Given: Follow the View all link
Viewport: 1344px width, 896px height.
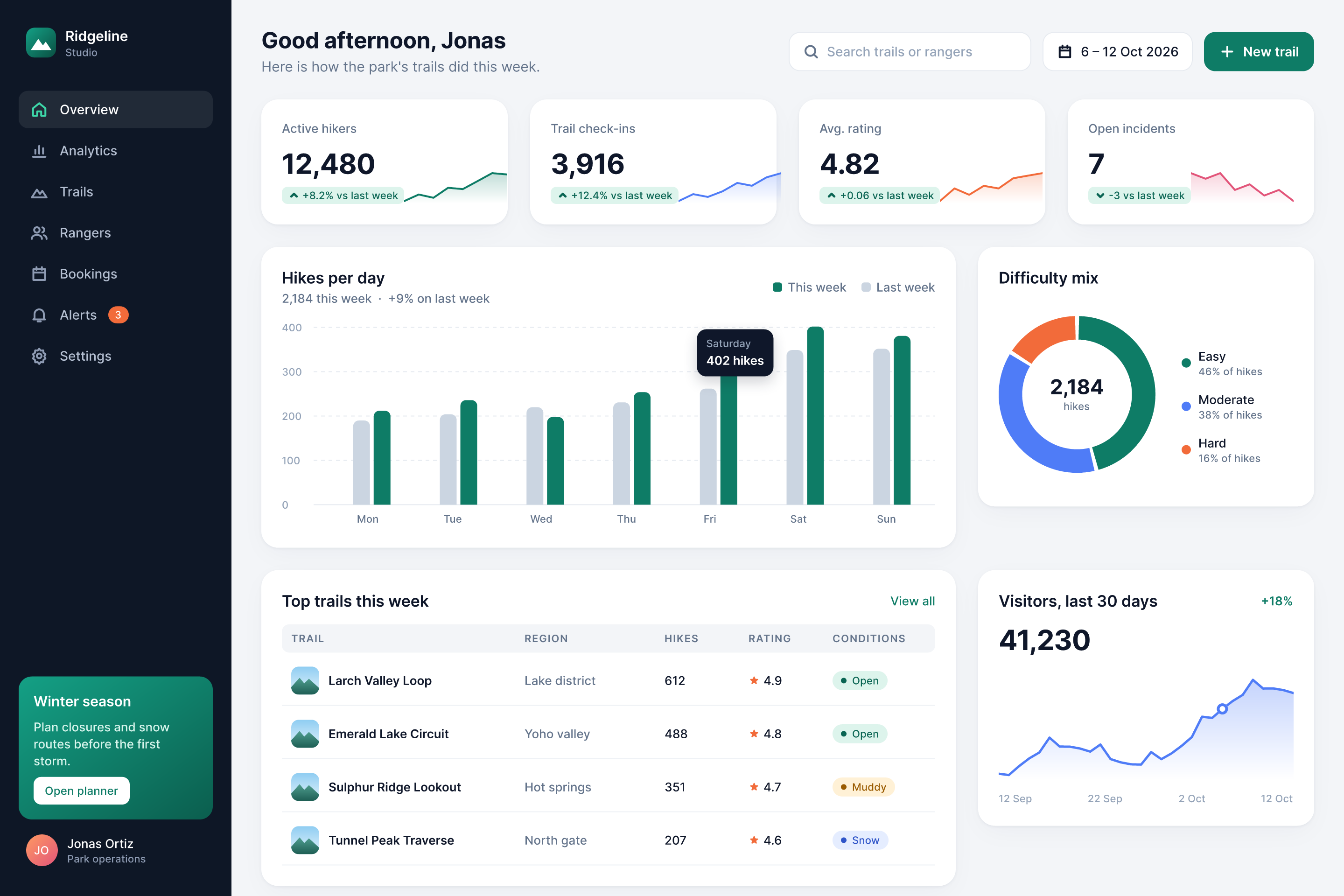Looking at the screenshot, I should click(x=913, y=601).
